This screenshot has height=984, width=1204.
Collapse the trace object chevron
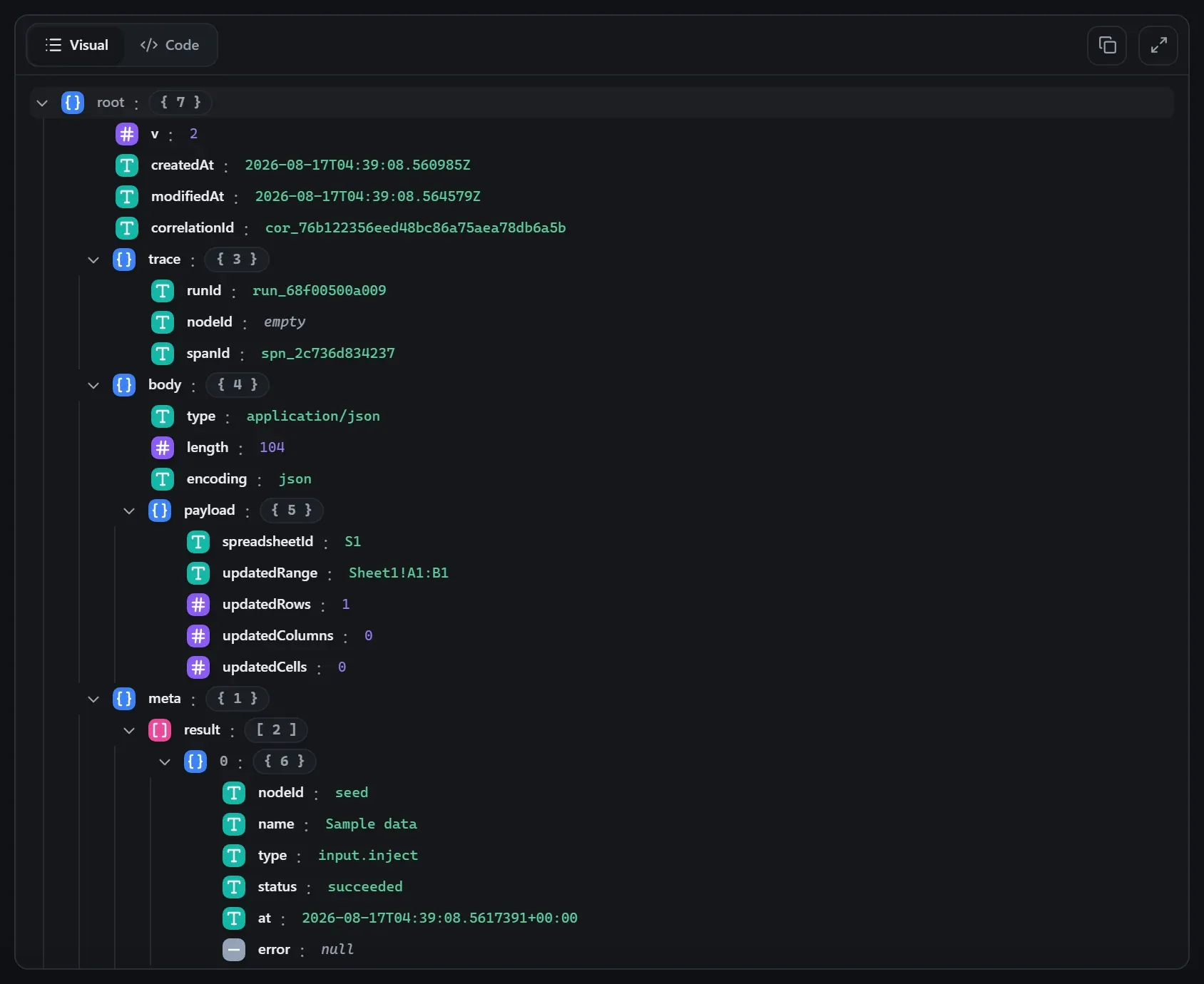click(x=93, y=260)
